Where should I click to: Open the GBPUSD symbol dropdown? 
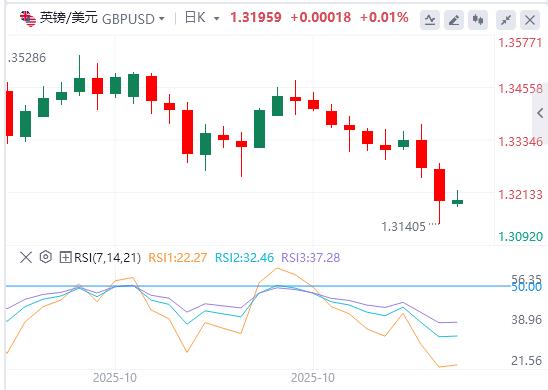[x=161, y=19]
